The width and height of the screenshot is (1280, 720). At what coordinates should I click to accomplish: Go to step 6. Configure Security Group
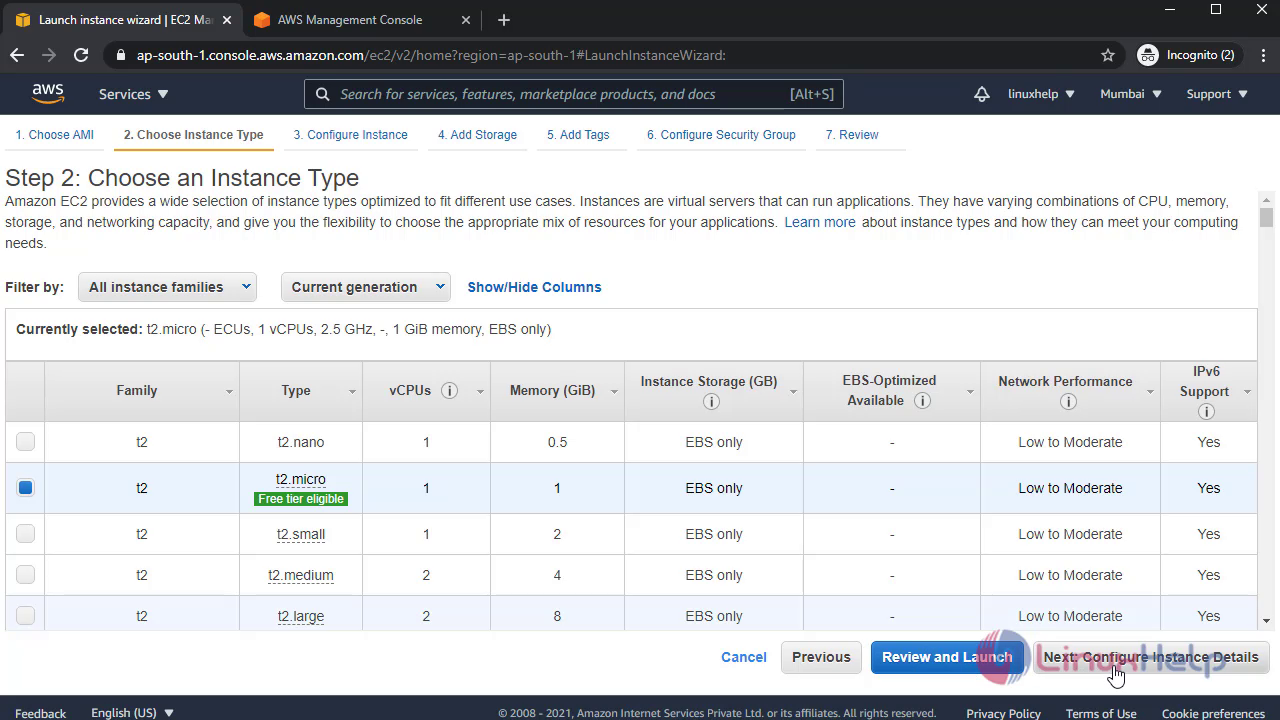pos(721,135)
